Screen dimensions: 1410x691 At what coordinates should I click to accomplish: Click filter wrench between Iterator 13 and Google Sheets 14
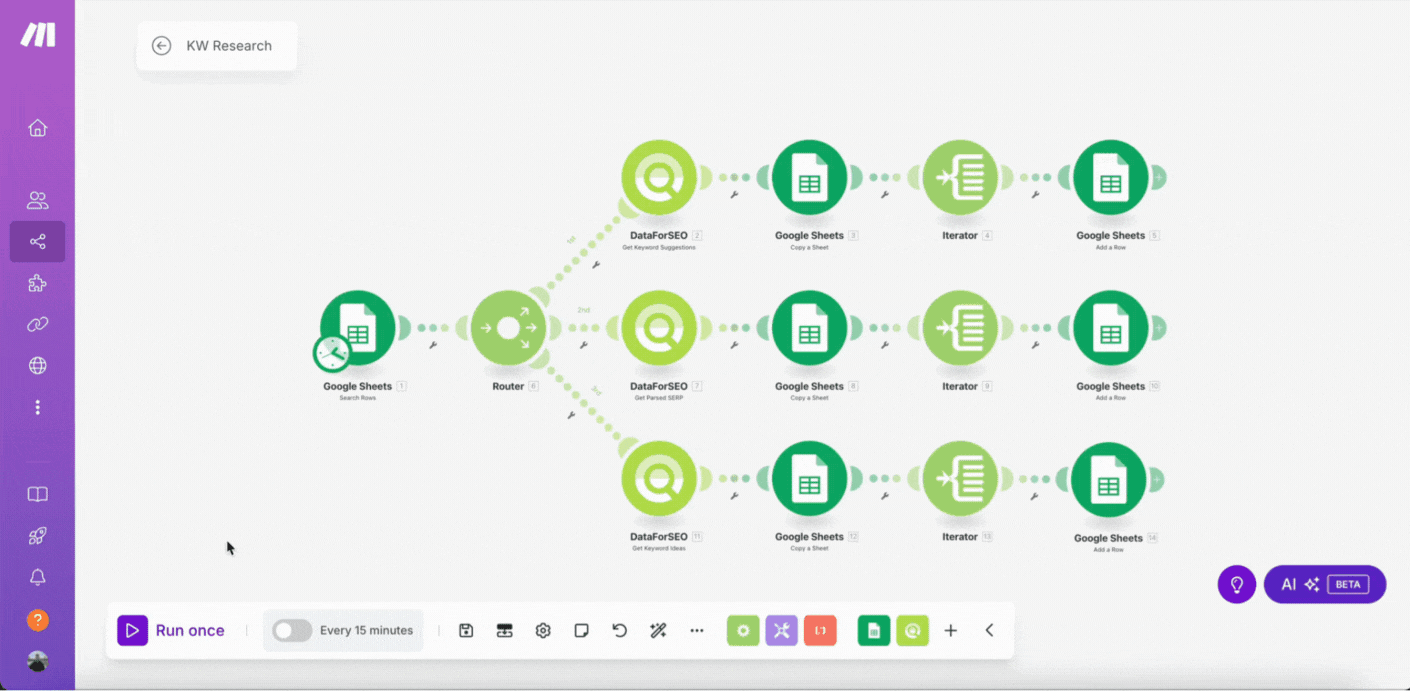tap(1034, 496)
